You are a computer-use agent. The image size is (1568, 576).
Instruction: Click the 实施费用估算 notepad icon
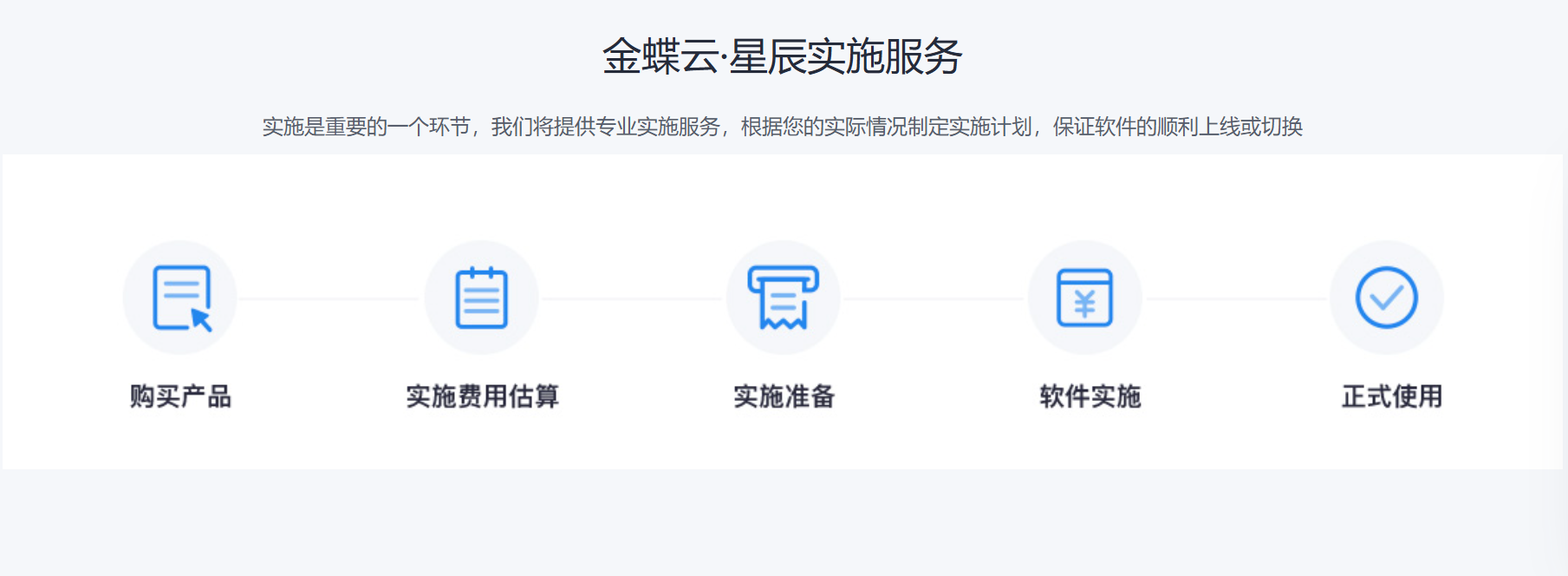click(481, 298)
